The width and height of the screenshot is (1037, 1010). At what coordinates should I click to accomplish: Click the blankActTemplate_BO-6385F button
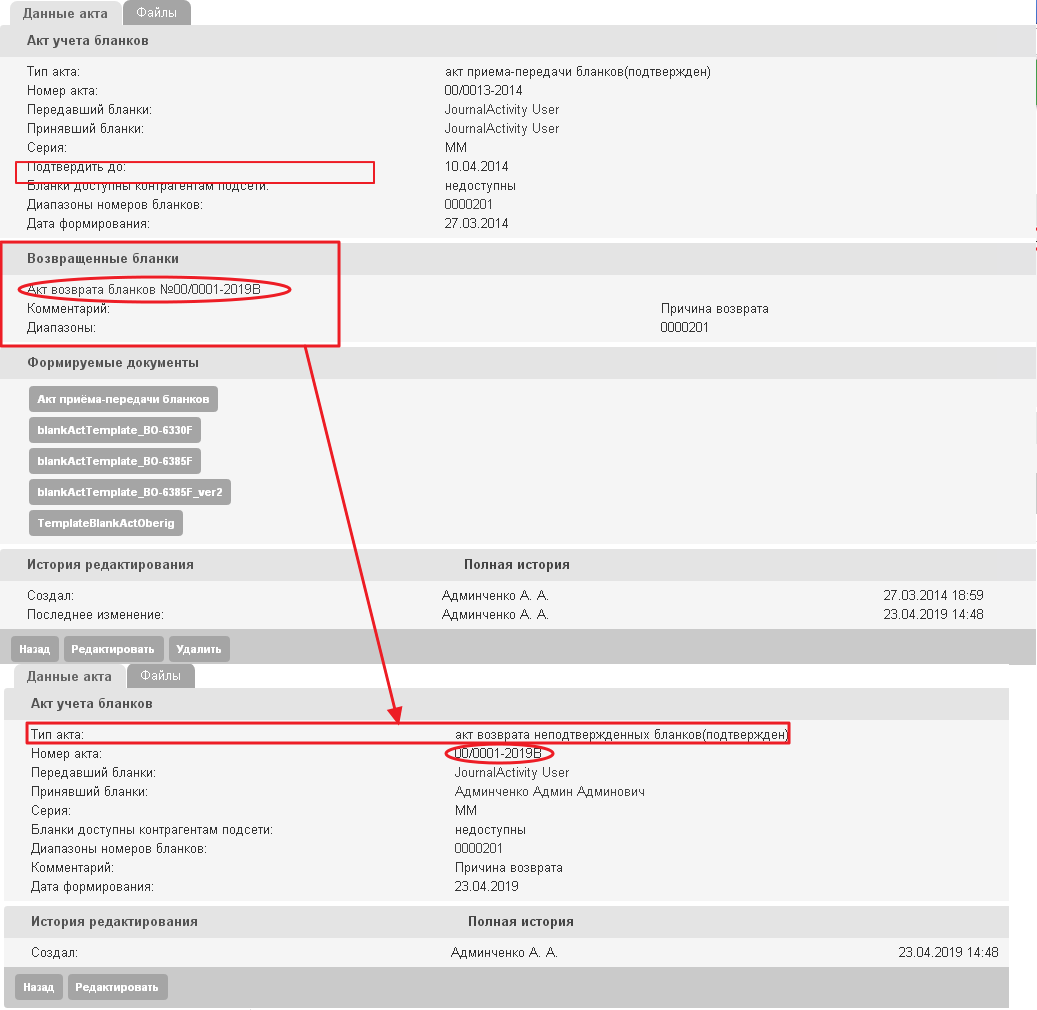(x=115, y=461)
